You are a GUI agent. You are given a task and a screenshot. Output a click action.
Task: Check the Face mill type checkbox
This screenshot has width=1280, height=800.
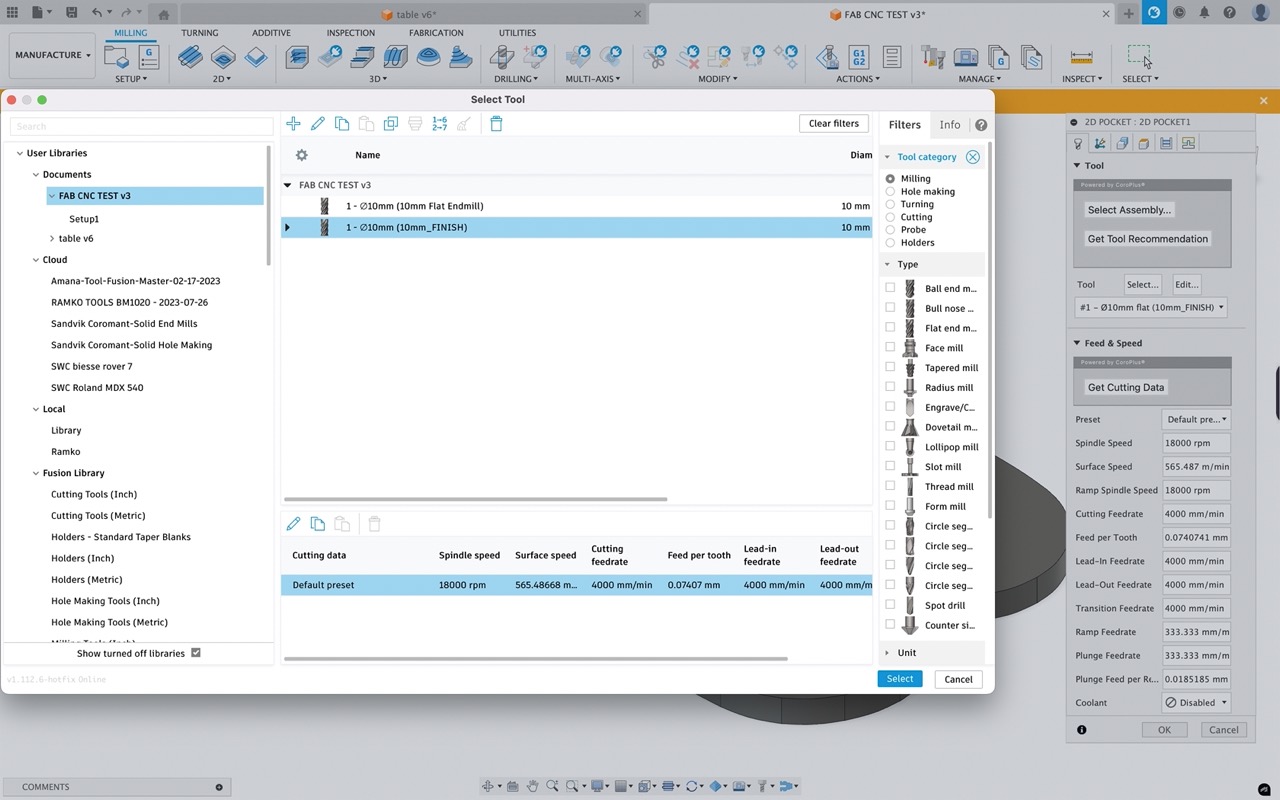click(x=890, y=347)
